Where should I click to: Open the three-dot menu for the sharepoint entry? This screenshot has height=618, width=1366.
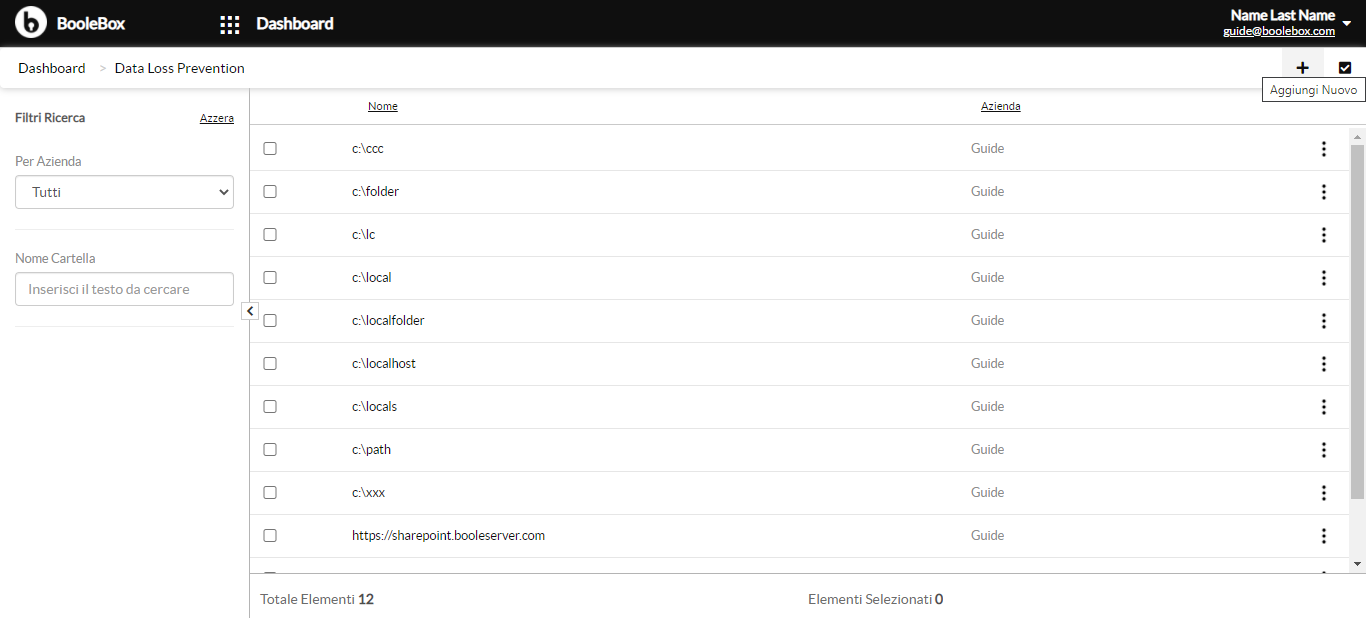[1324, 536]
